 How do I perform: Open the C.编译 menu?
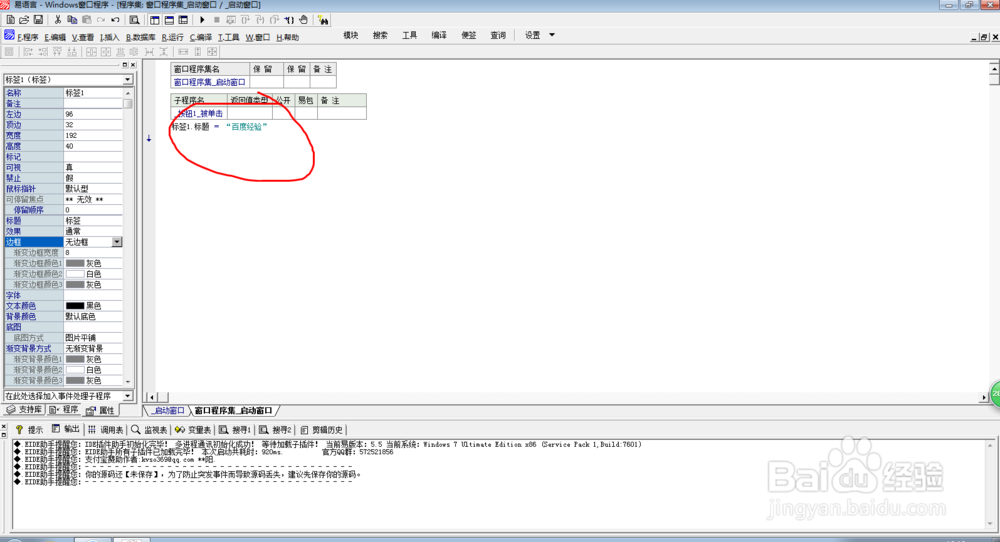[201, 38]
